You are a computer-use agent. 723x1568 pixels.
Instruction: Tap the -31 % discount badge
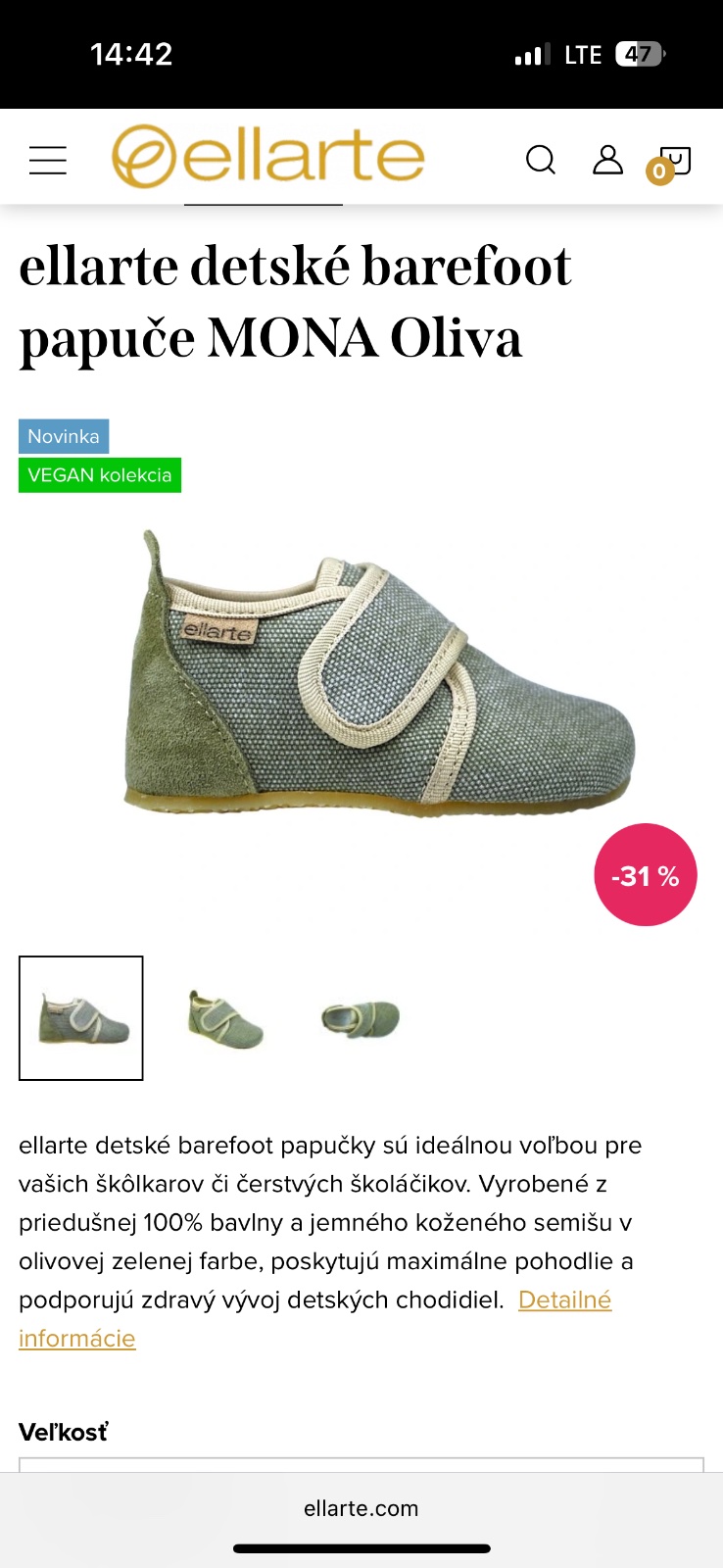tap(645, 875)
